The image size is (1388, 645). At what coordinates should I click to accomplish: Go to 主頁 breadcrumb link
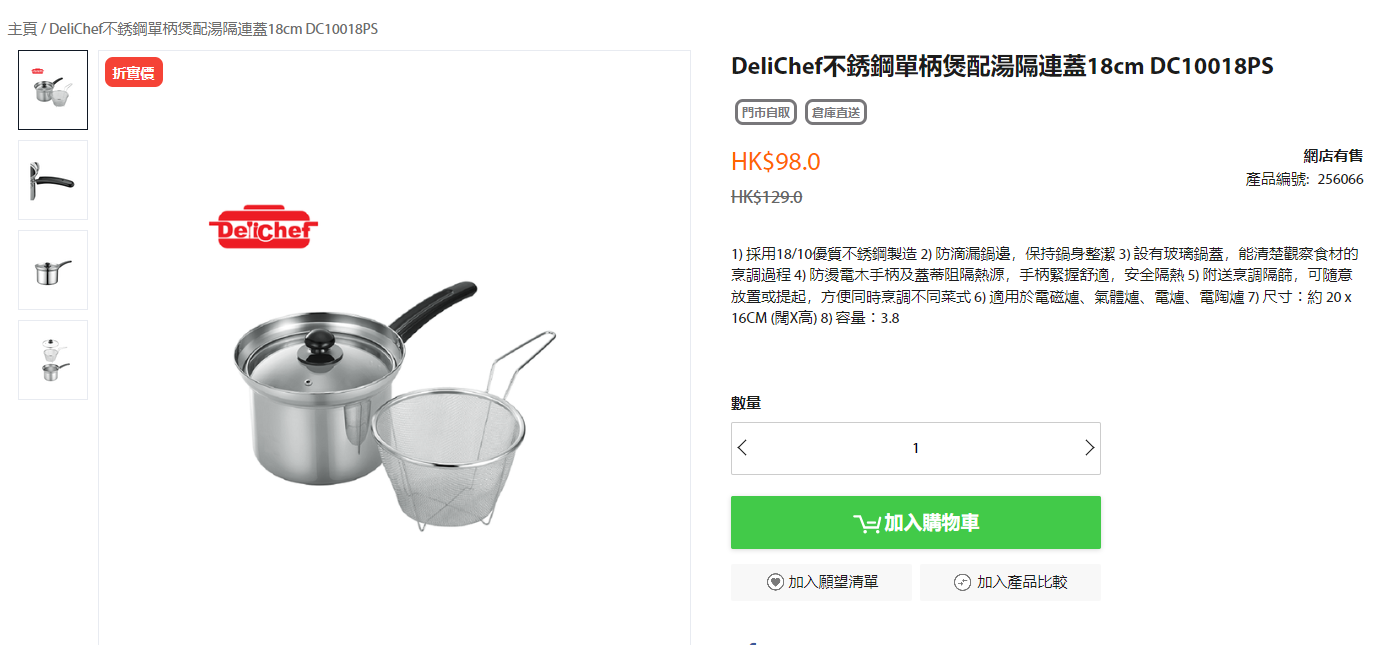pyautogui.click(x=22, y=28)
